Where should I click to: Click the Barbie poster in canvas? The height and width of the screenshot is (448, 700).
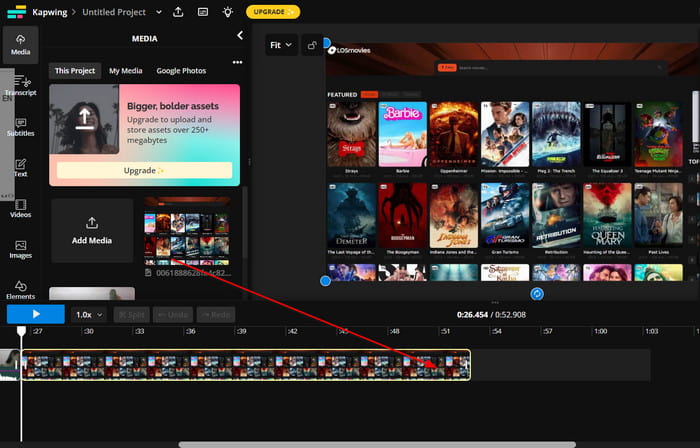coord(403,134)
